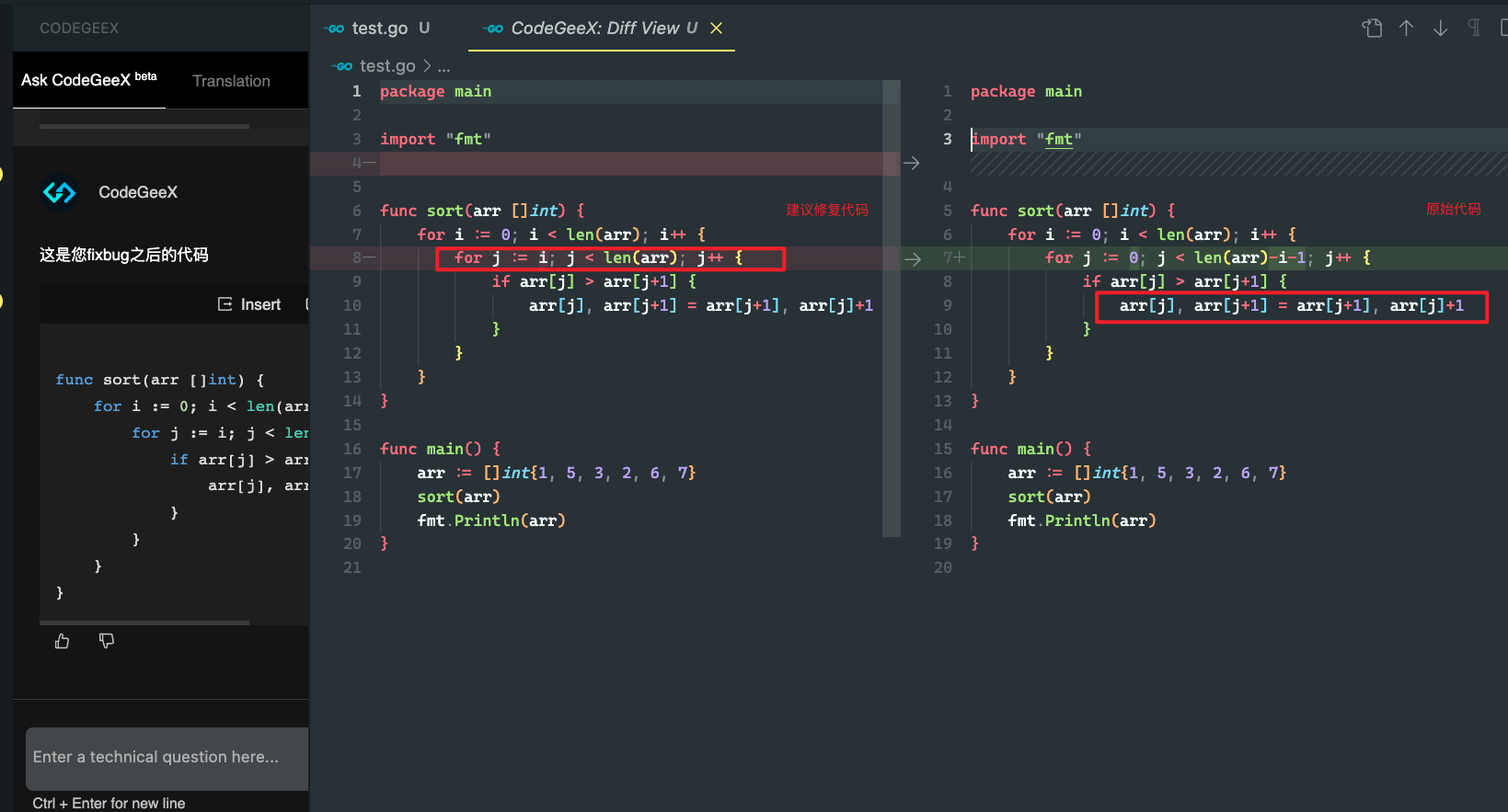Toggle the whitespace paragraph mark icon
The width and height of the screenshot is (1508, 812).
pyautogui.click(x=1474, y=29)
